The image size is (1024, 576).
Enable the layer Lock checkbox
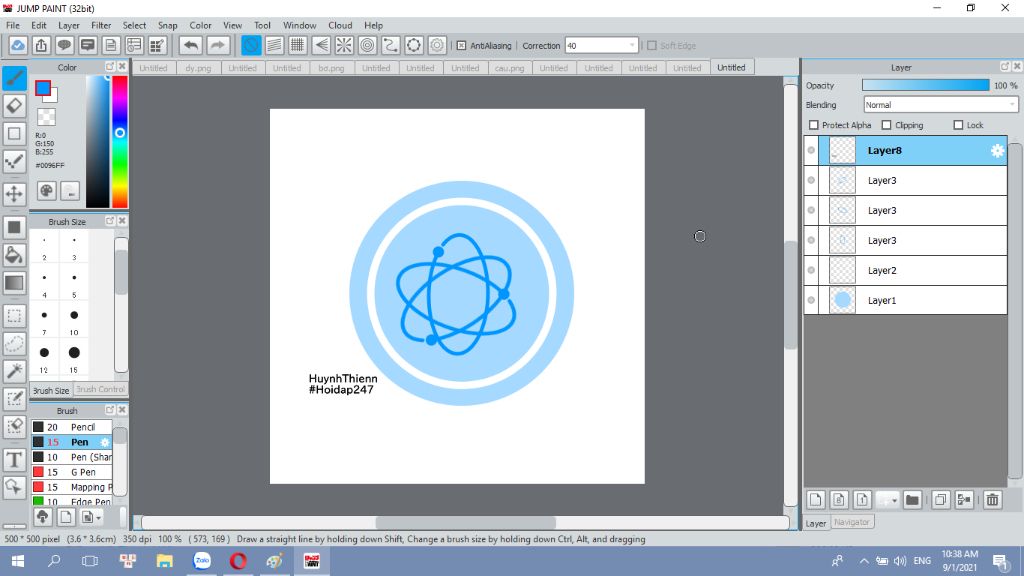(x=958, y=125)
